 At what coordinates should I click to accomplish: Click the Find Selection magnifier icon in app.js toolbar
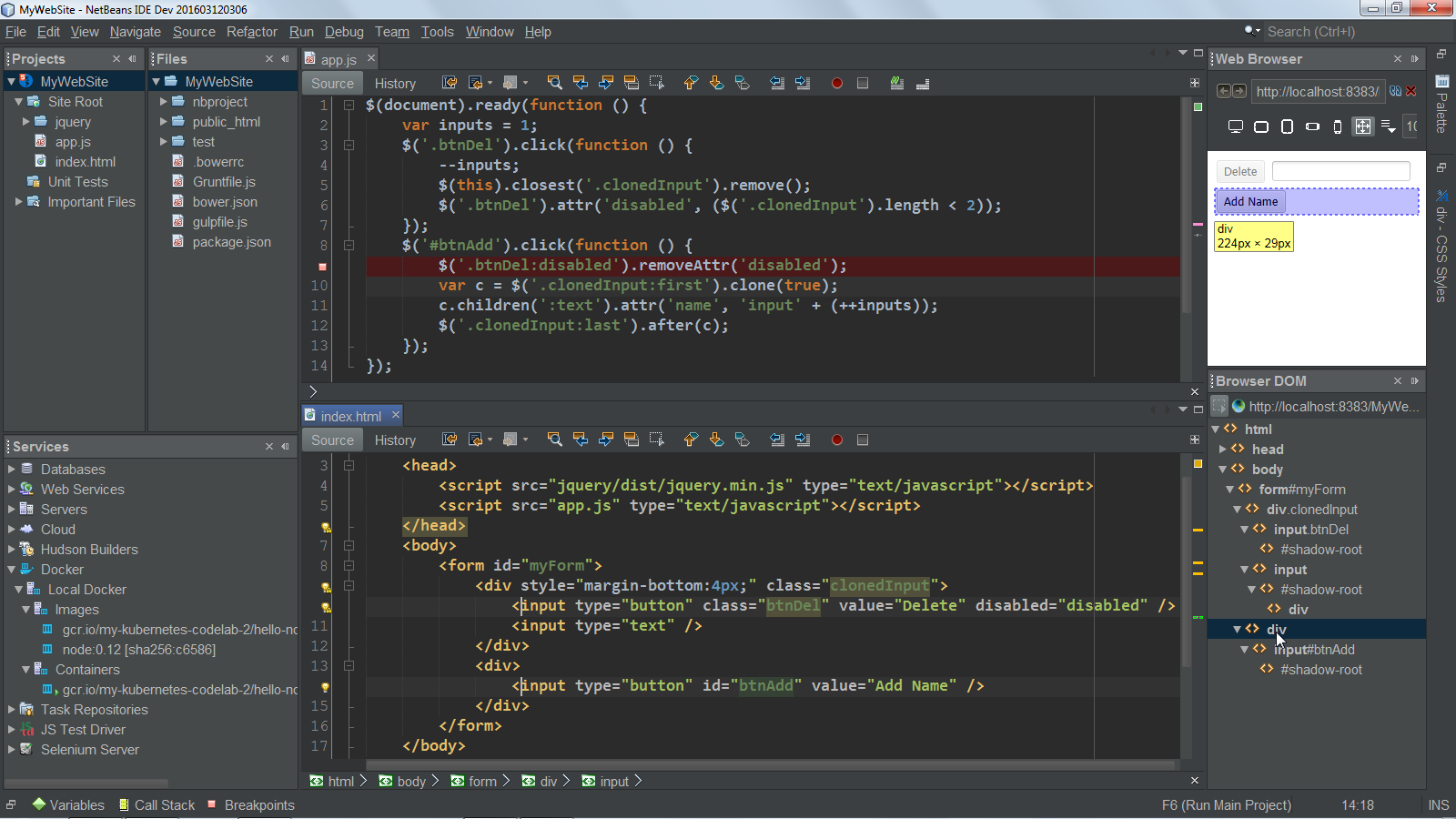click(x=554, y=83)
